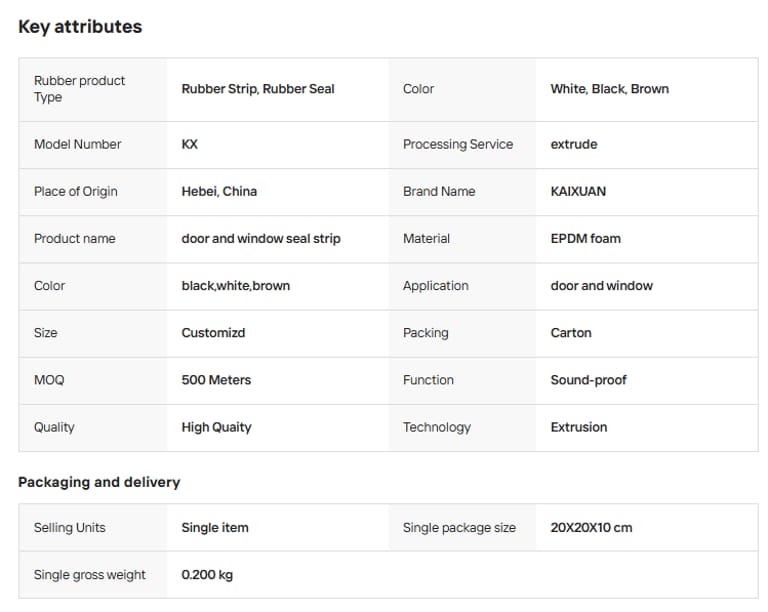Select the "20X20X10 cm" package size

click(591, 527)
